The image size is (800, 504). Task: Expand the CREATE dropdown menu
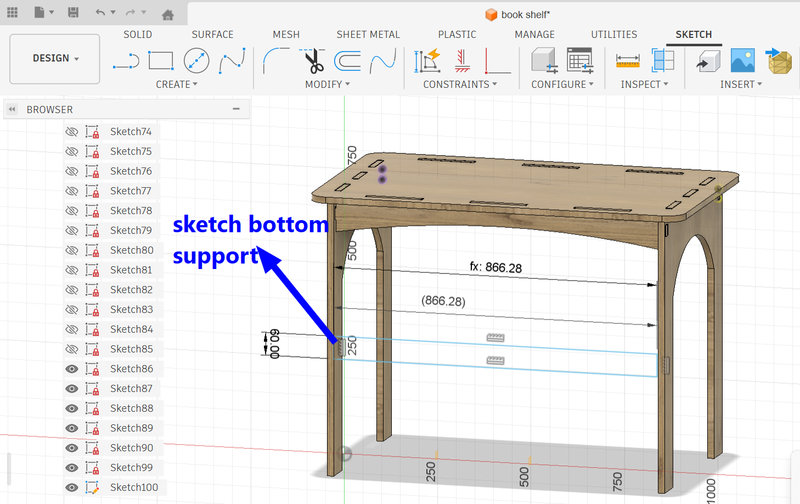[177, 84]
